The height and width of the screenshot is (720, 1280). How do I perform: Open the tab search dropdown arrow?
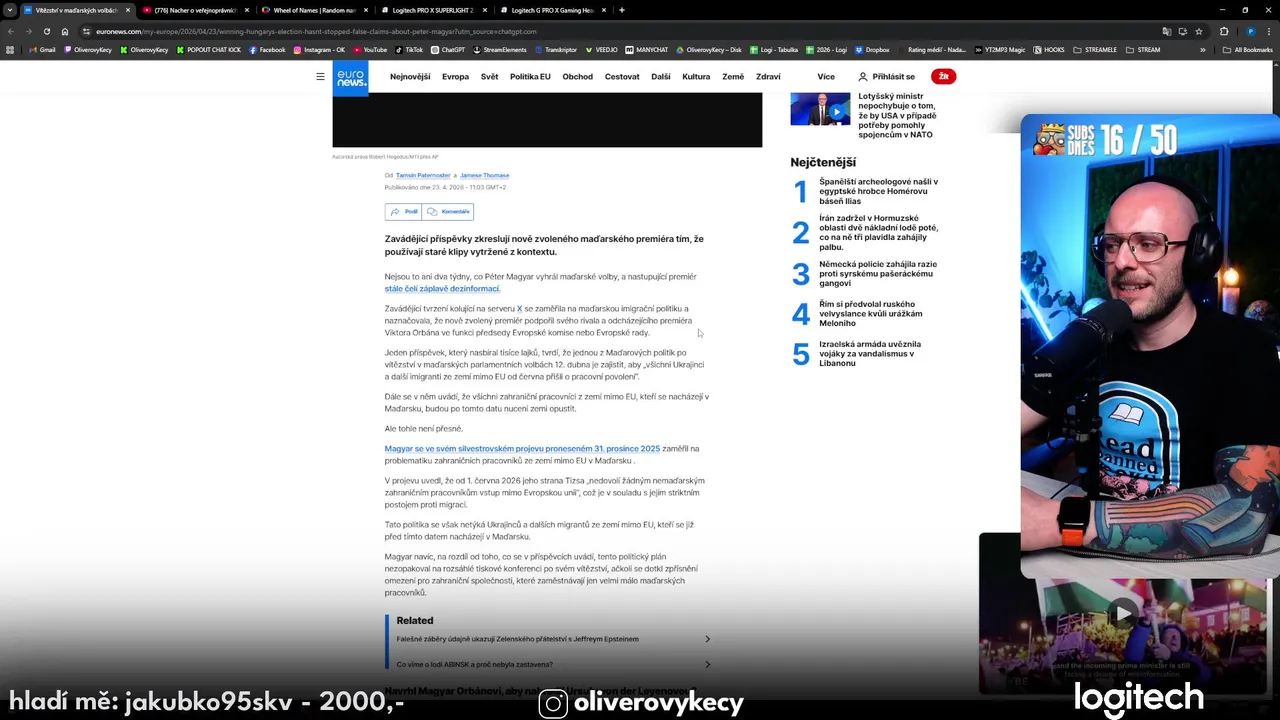(x=10, y=10)
